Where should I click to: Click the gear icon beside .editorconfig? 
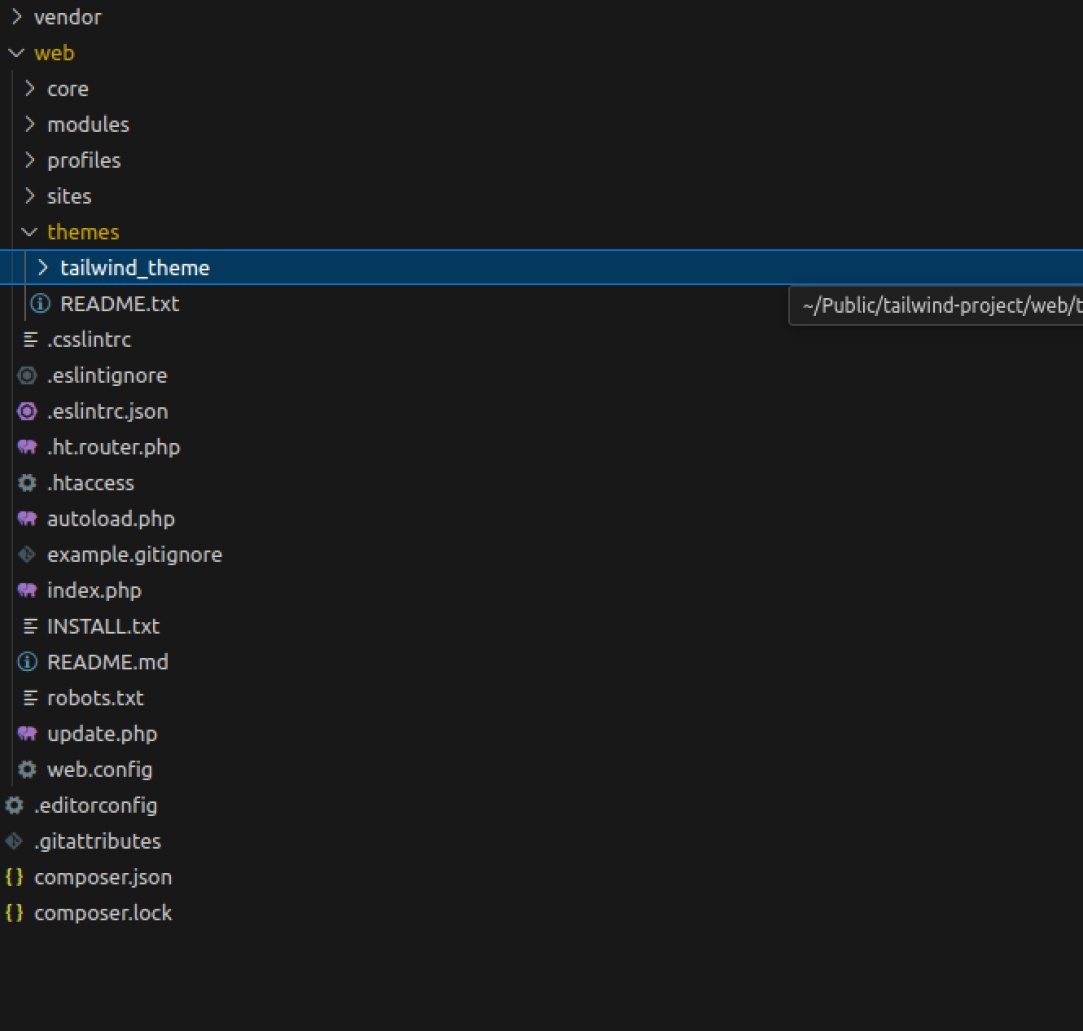pos(13,805)
